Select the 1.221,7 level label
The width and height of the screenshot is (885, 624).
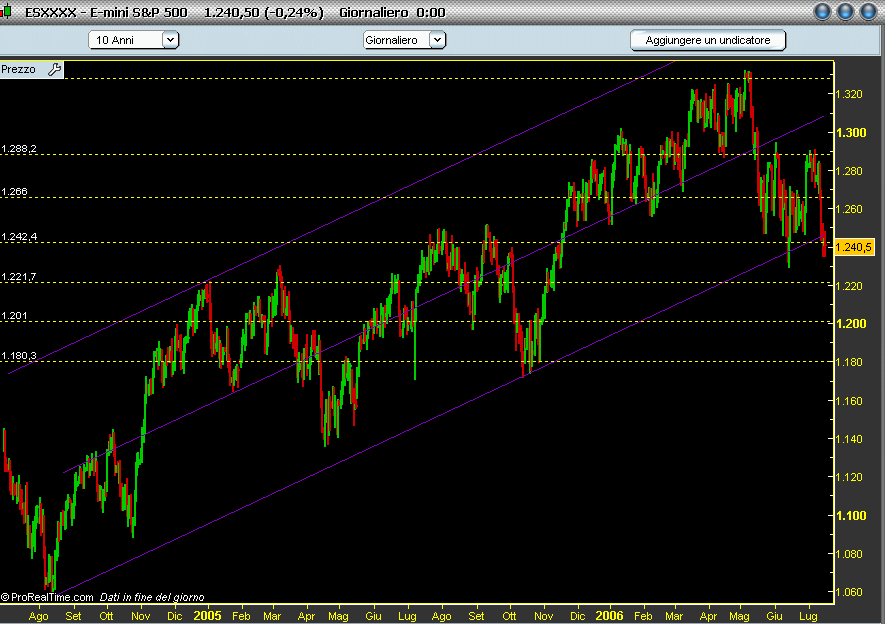coord(19,277)
